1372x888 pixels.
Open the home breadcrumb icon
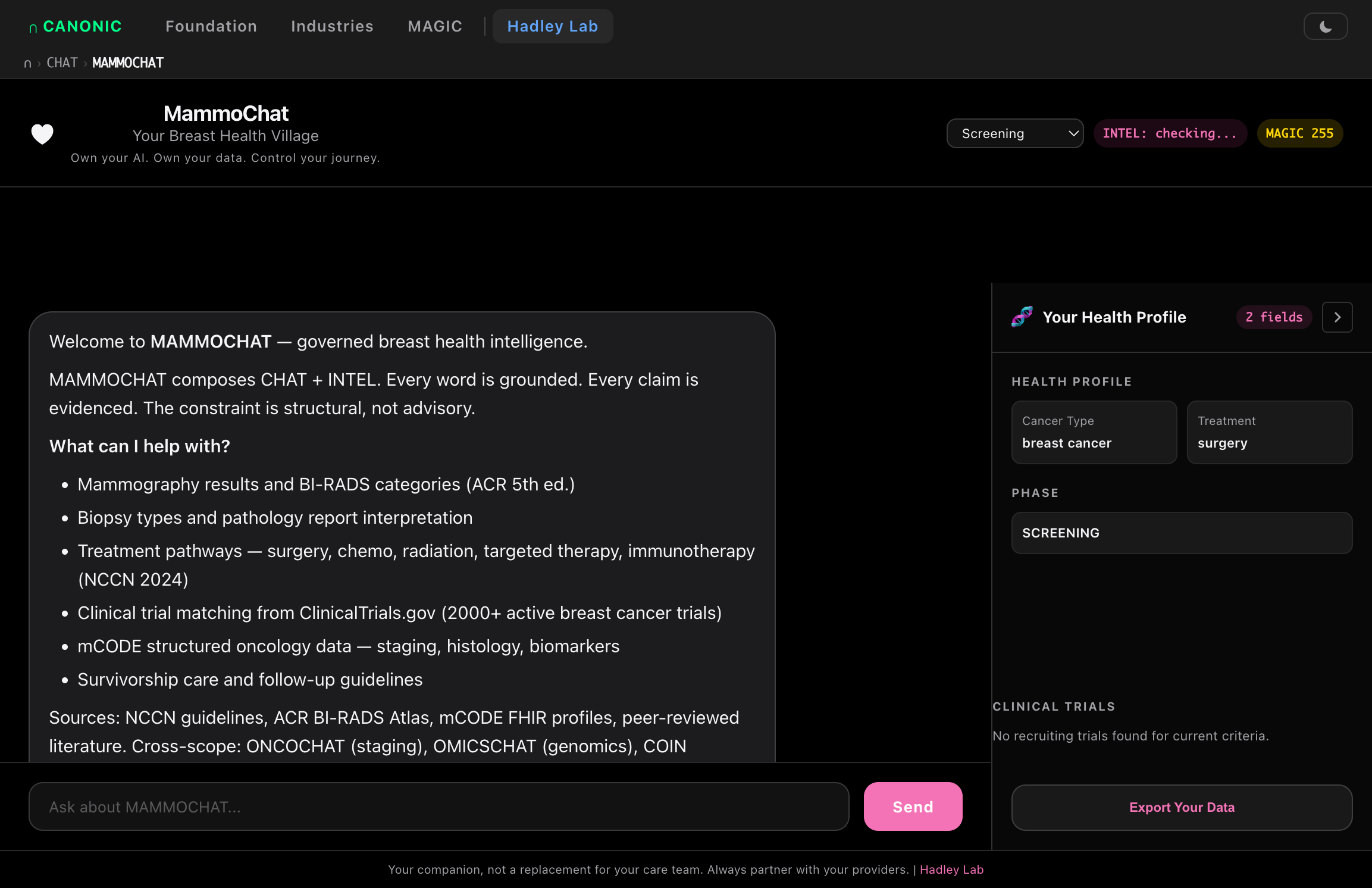(27, 62)
